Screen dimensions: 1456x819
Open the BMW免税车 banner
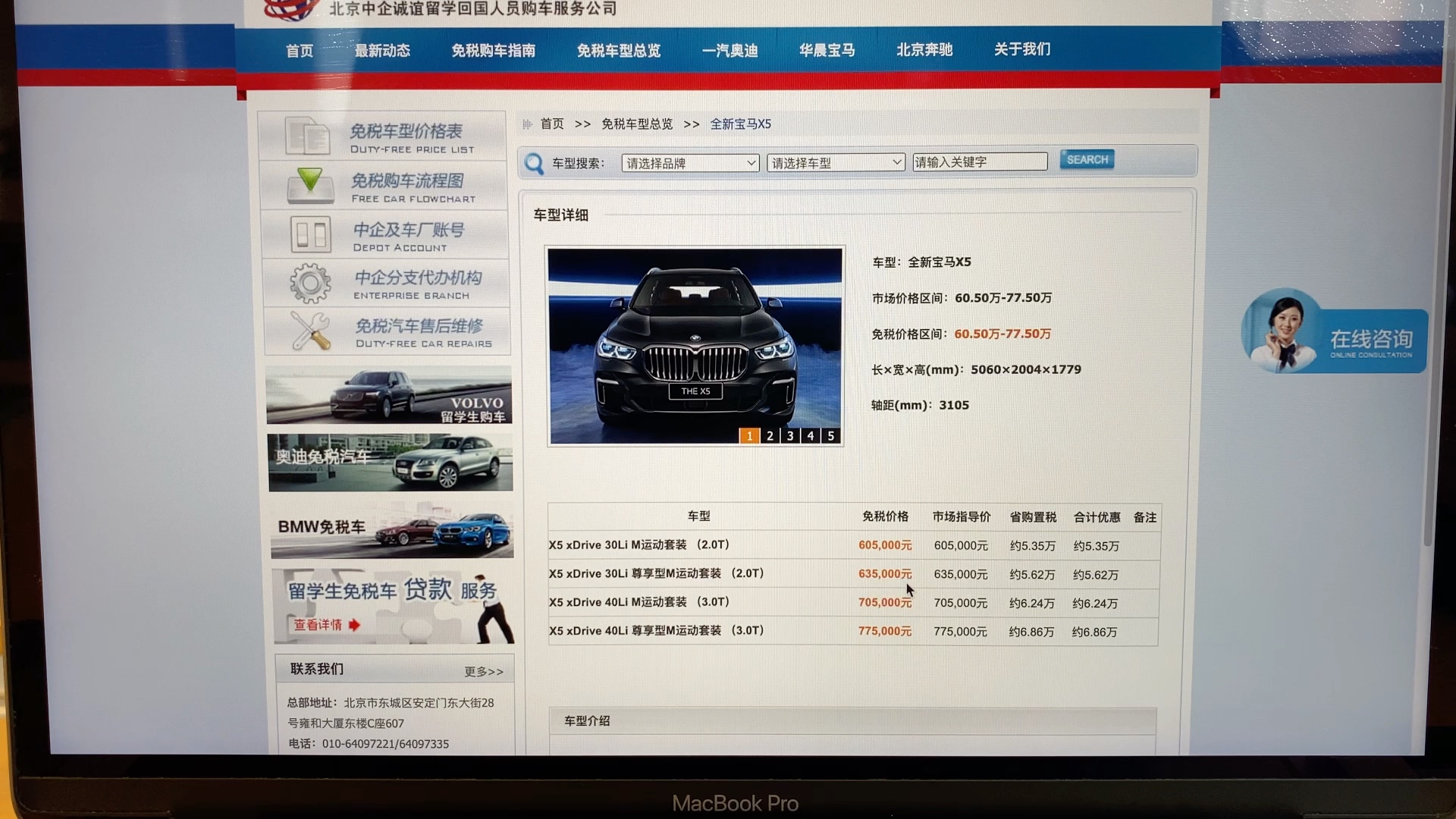pos(392,530)
